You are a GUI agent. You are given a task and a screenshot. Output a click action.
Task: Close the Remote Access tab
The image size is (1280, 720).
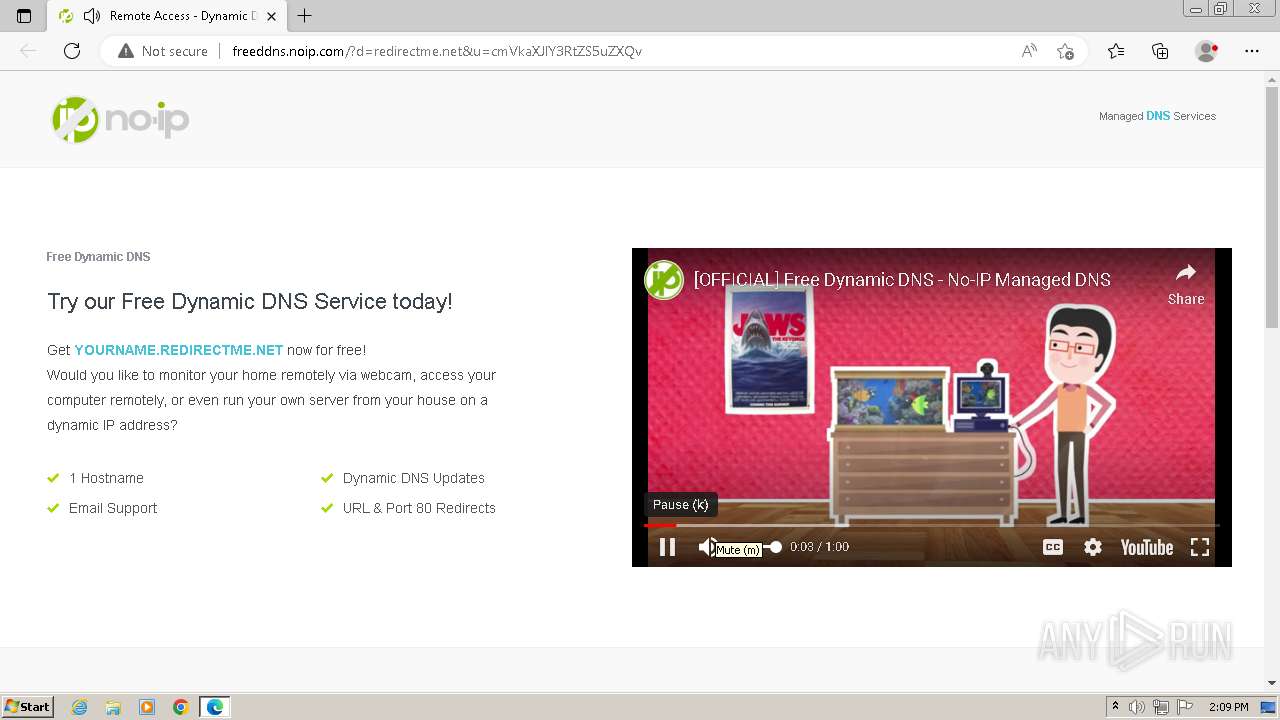(271, 16)
